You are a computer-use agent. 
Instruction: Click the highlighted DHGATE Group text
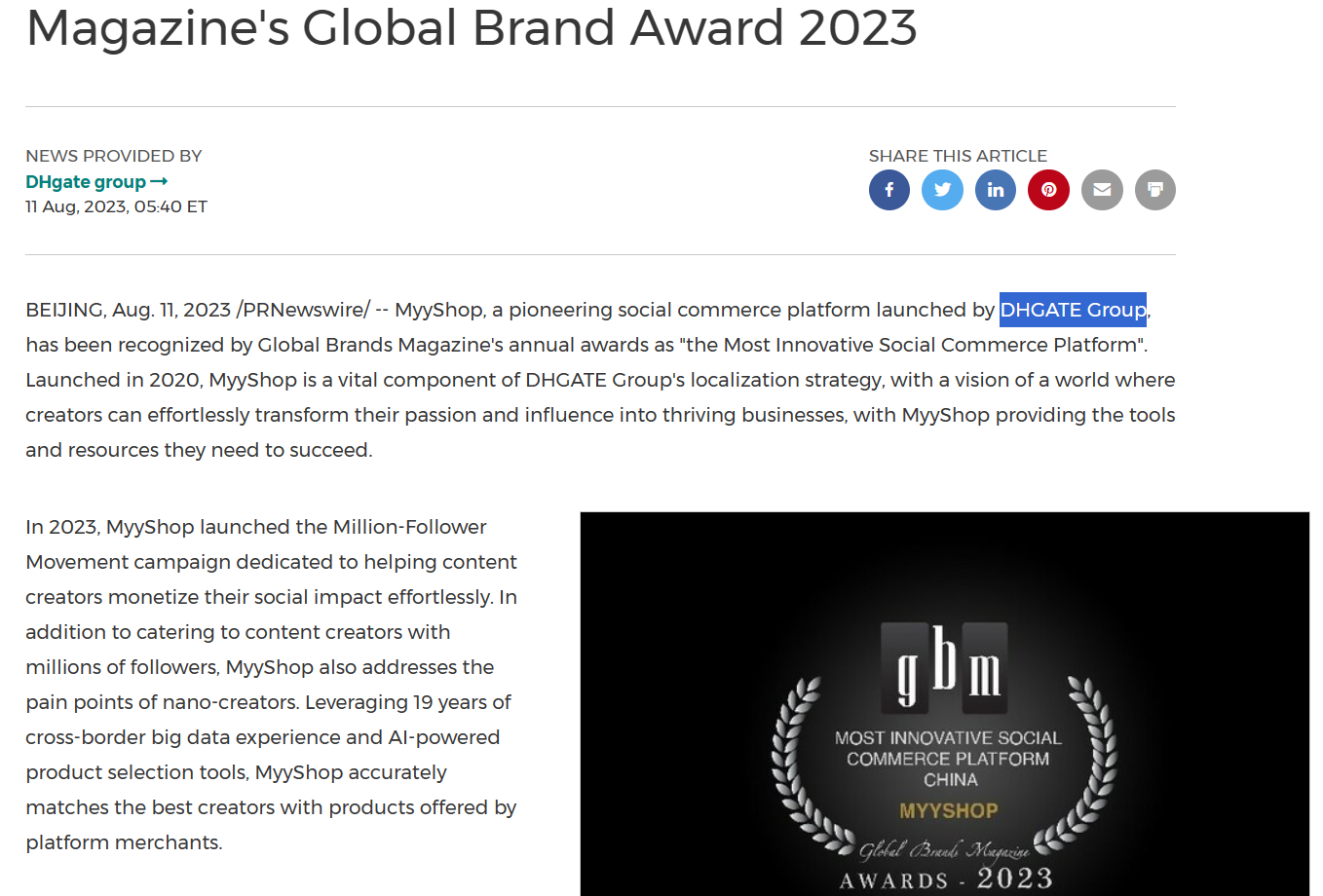[1073, 310]
